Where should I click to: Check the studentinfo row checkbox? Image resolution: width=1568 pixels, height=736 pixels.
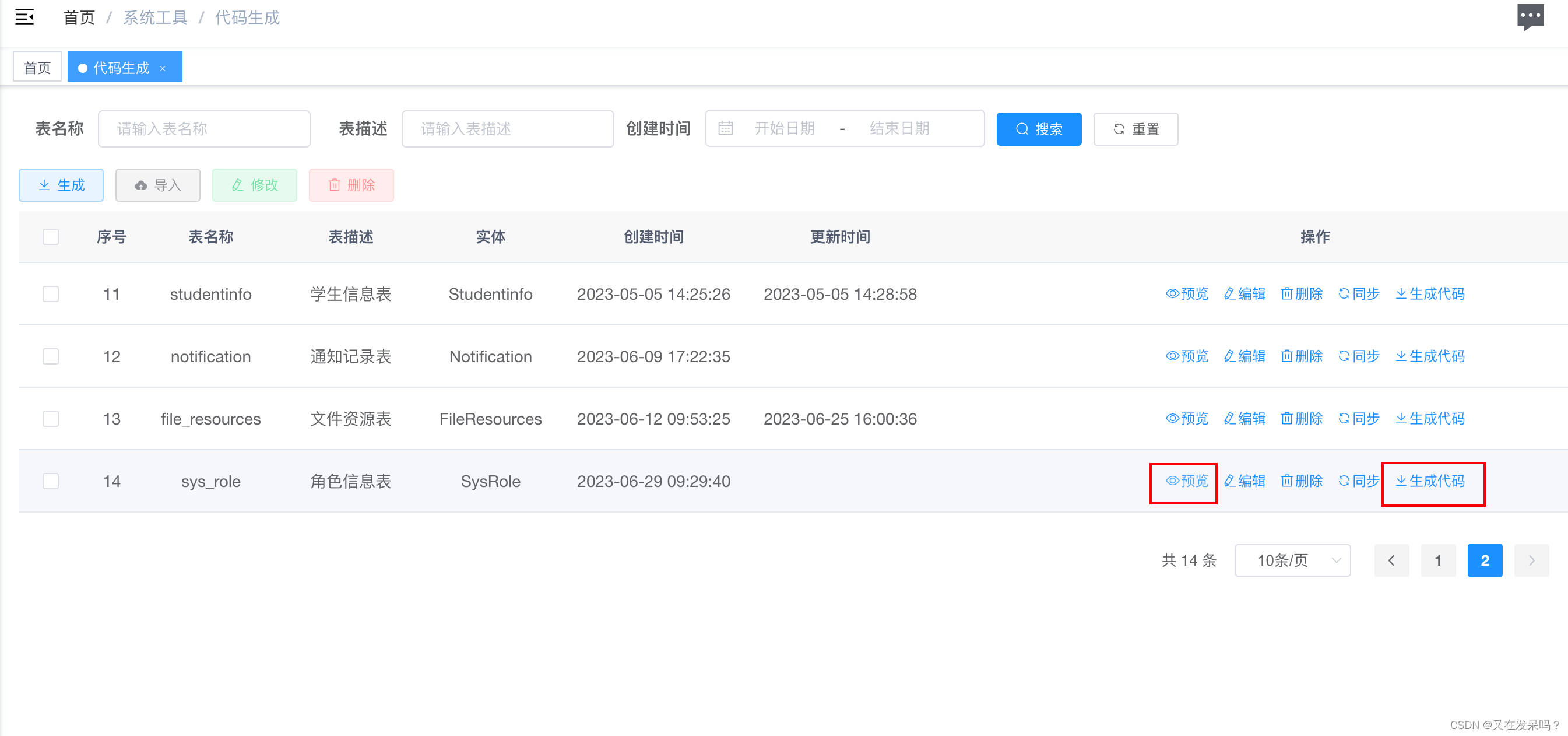coord(51,294)
